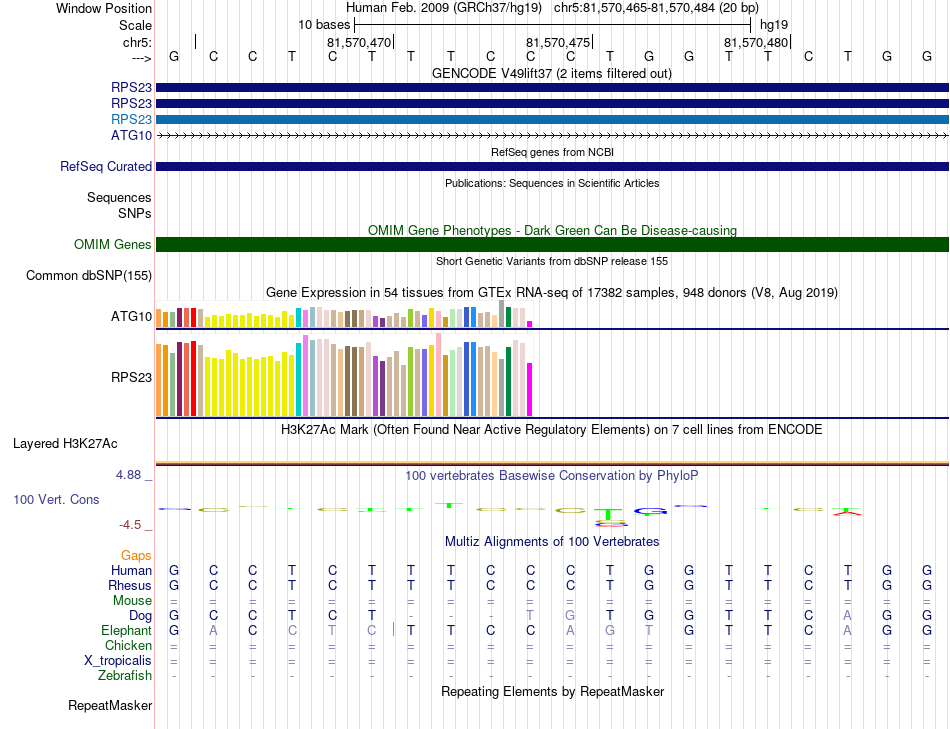Viewport: 950px width, 729px height.
Task: Click the Human Feb. 2009 (GRCh37/hg19) position title
Action: pos(443,8)
